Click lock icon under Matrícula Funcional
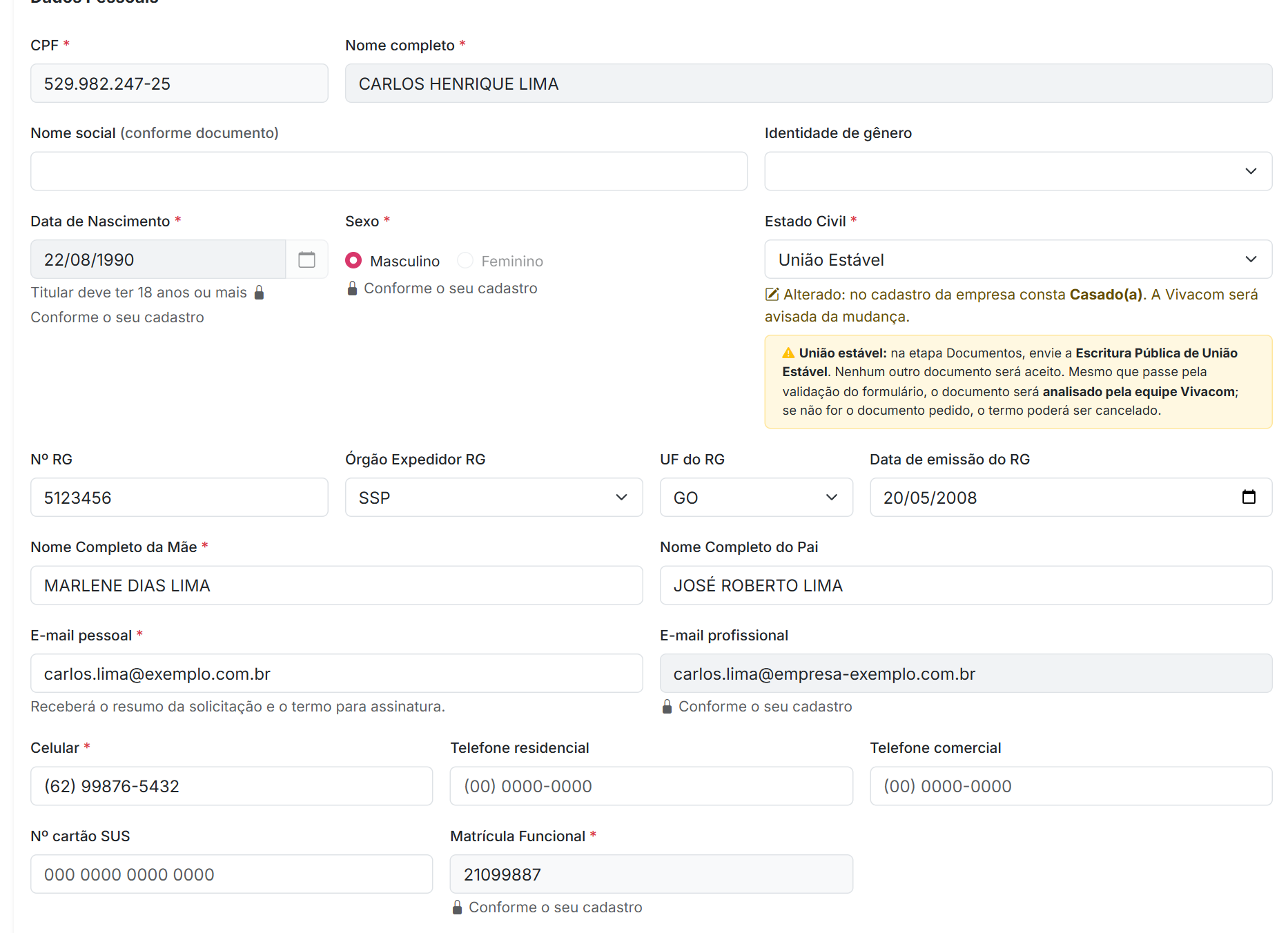1288x933 pixels. (457, 907)
